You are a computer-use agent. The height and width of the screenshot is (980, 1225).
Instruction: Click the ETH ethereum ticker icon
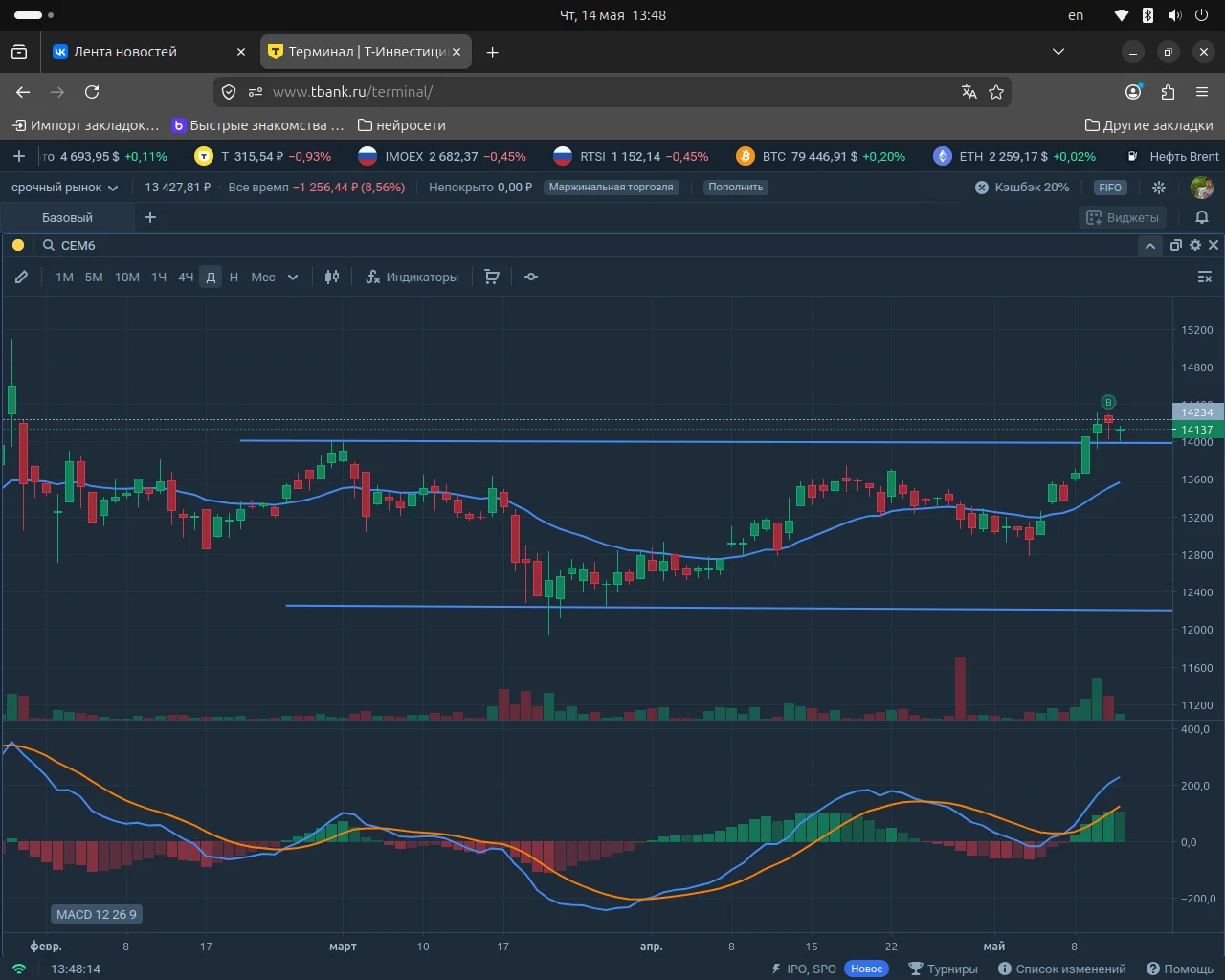point(943,156)
